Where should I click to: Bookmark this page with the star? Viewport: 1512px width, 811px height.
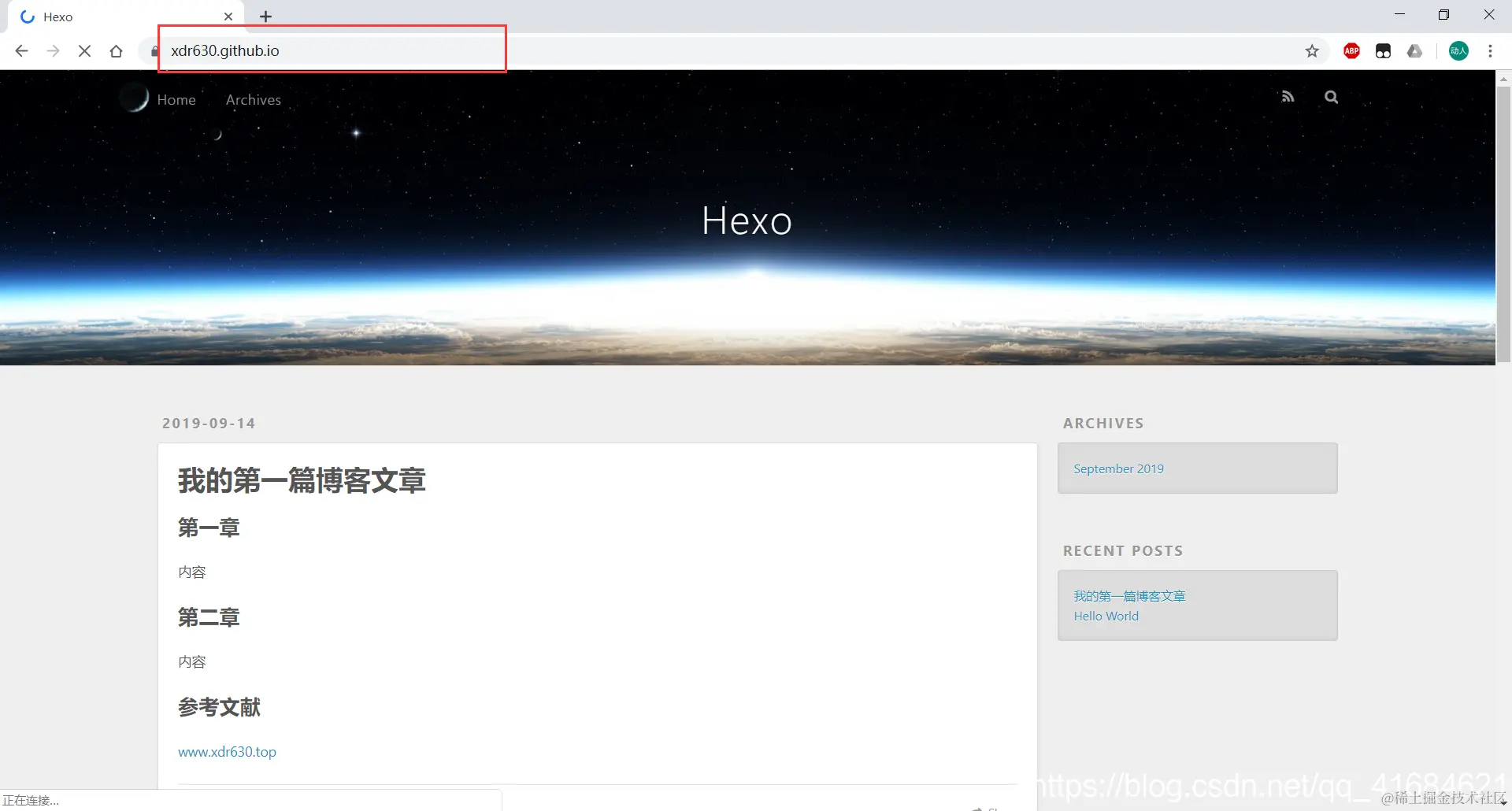(x=1312, y=51)
